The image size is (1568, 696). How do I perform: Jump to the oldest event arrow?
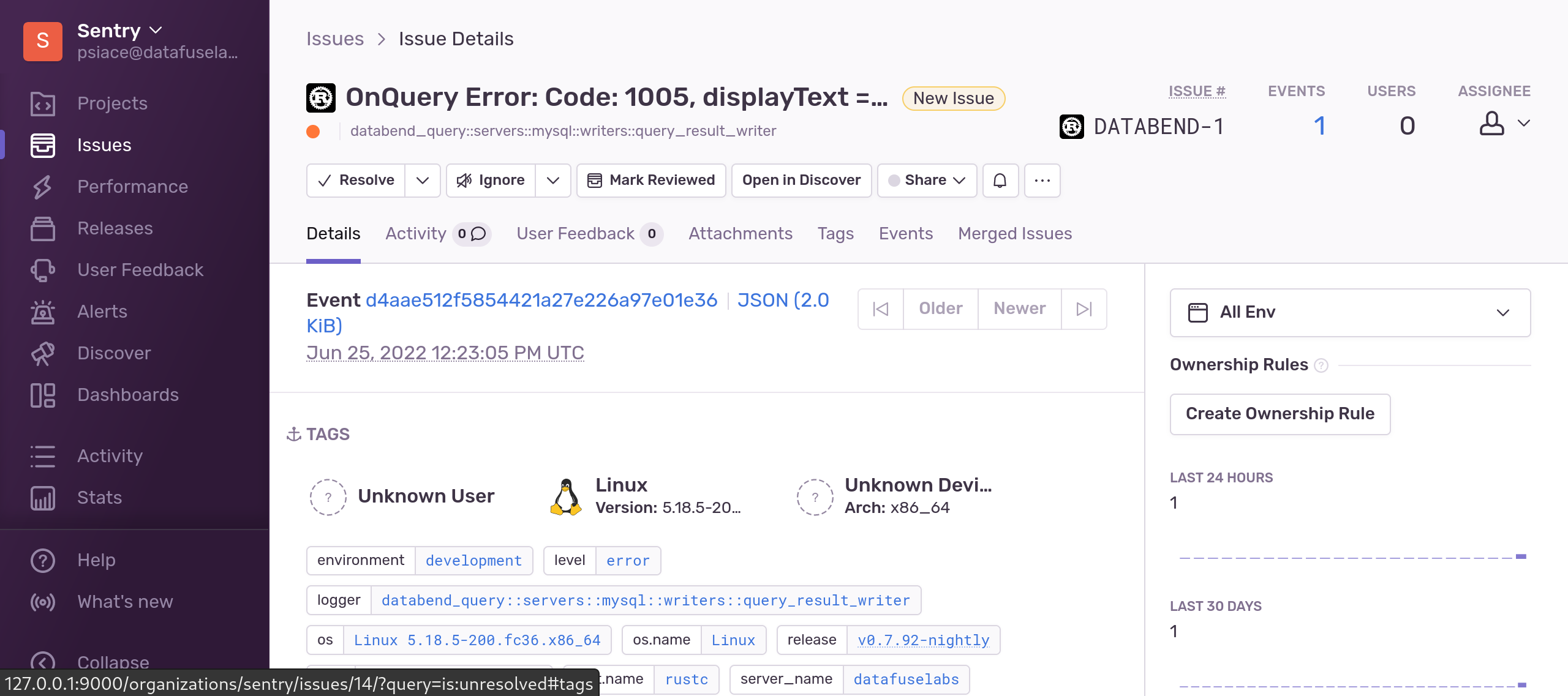pyautogui.click(x=880, y=309)
